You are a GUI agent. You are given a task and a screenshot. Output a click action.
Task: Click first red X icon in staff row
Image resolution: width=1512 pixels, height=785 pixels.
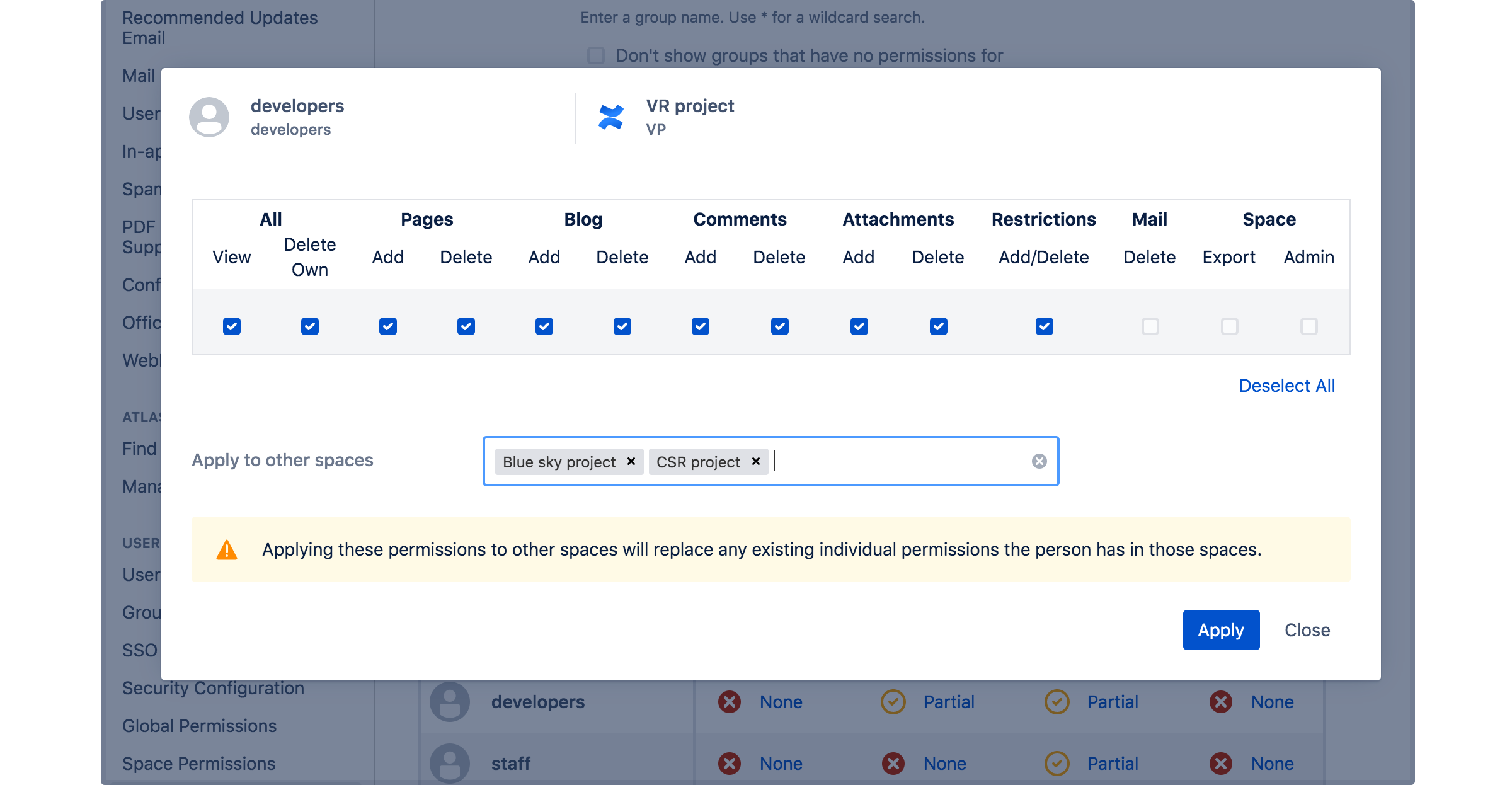(730, 764)
